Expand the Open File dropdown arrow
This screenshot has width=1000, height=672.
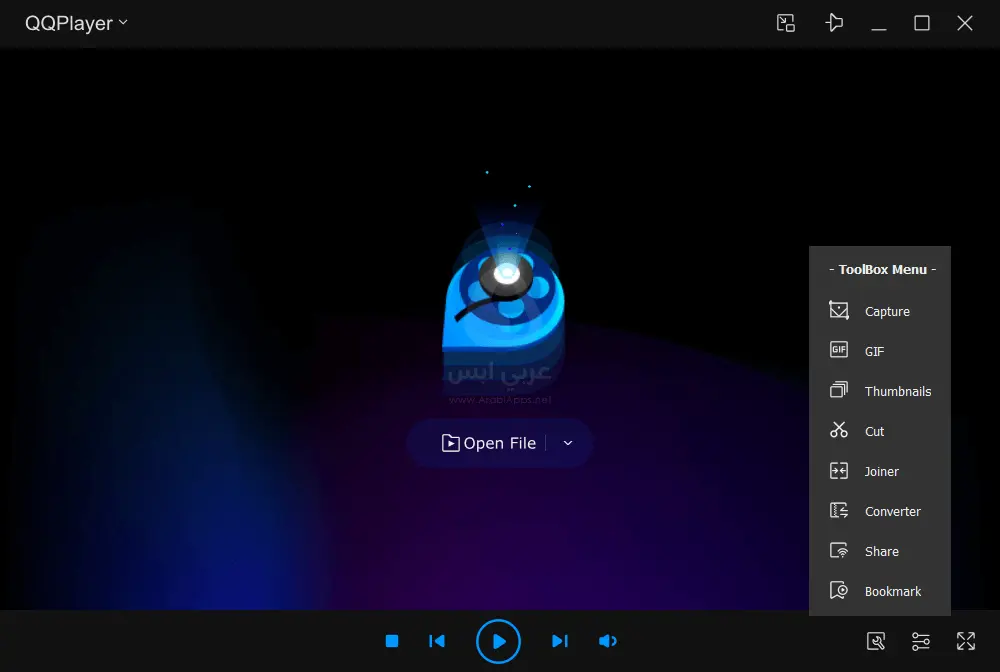(x=567, y=443)
